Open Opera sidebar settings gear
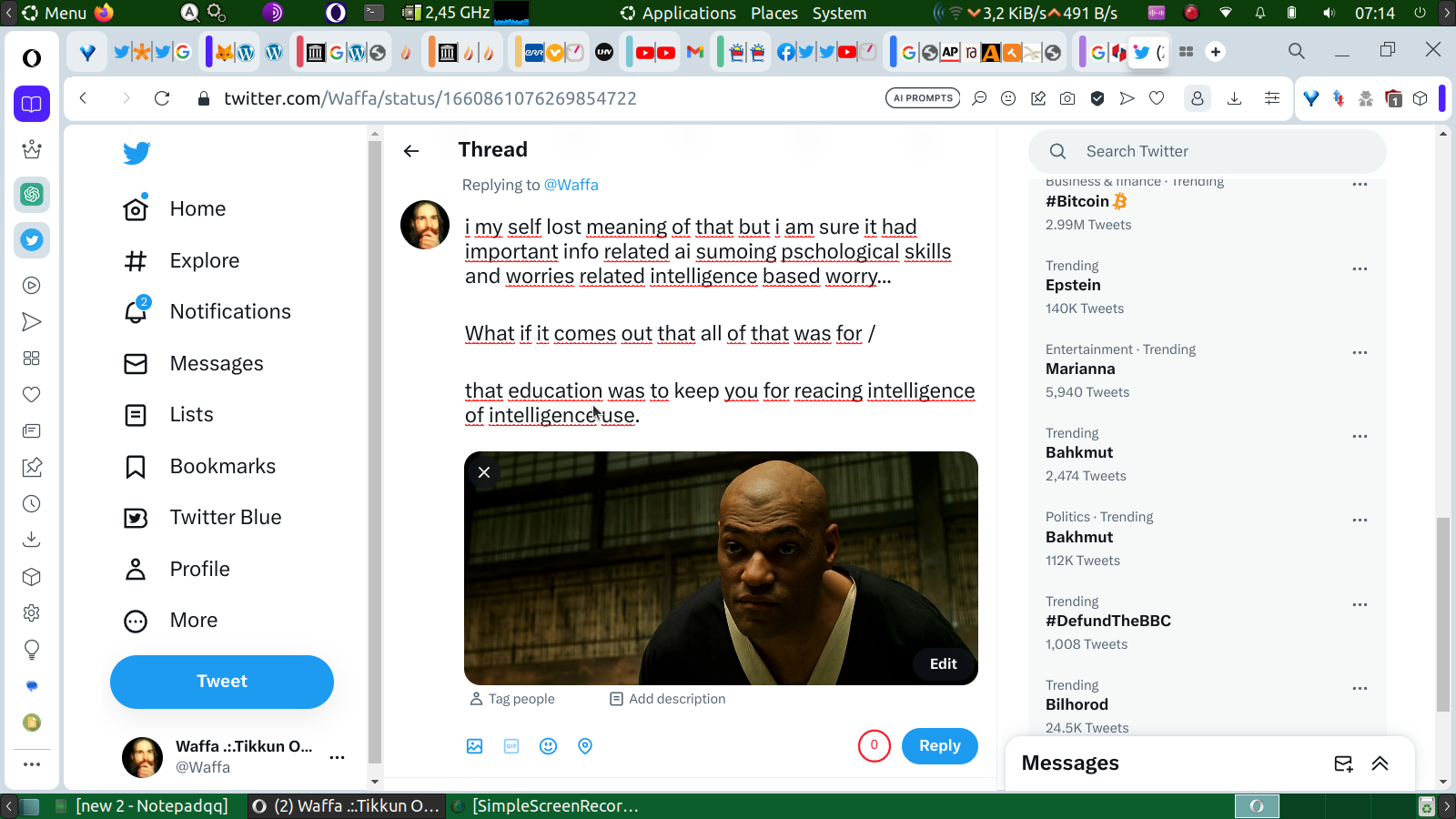Screen dimensions: 1456x819 [x=32, y=612]
